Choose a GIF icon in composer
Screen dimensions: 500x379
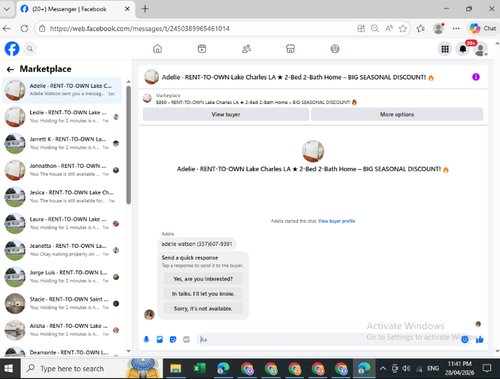tap(186, 340)
